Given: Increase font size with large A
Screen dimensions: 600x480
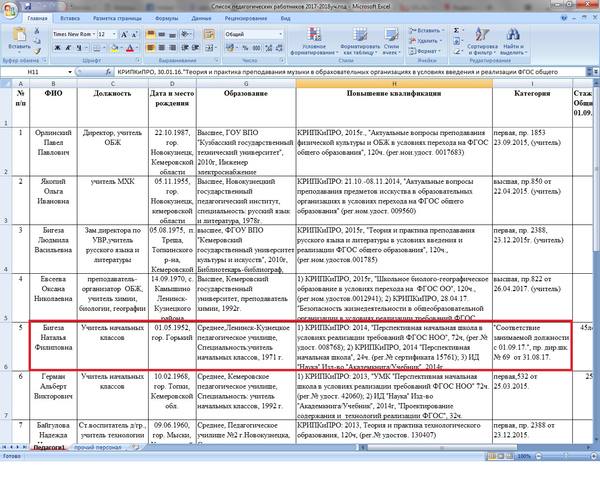Looking at the screenshot, I should 124,34.
